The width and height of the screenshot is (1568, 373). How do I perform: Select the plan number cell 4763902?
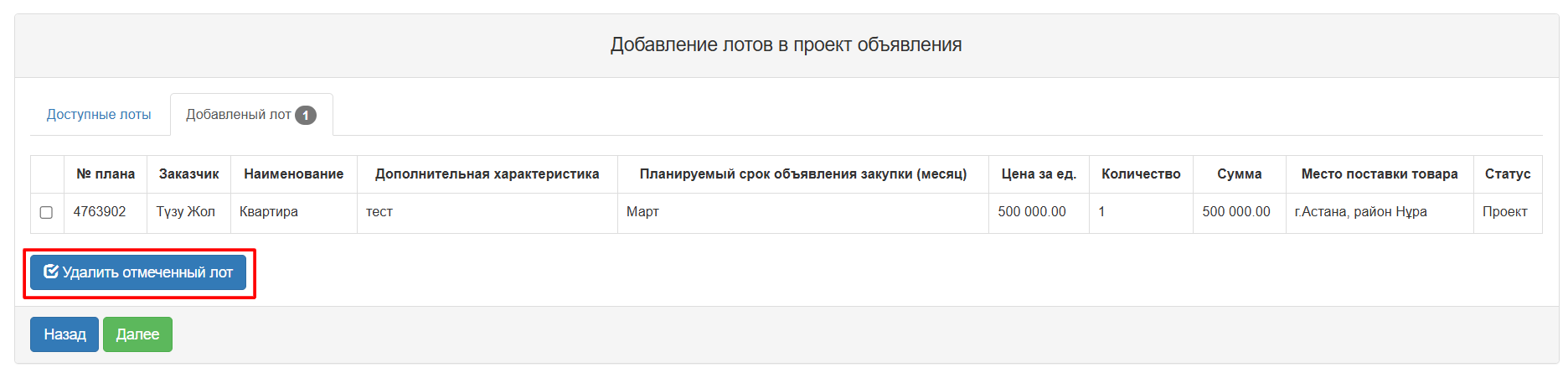pyautogui.click(x=100, y=212)
